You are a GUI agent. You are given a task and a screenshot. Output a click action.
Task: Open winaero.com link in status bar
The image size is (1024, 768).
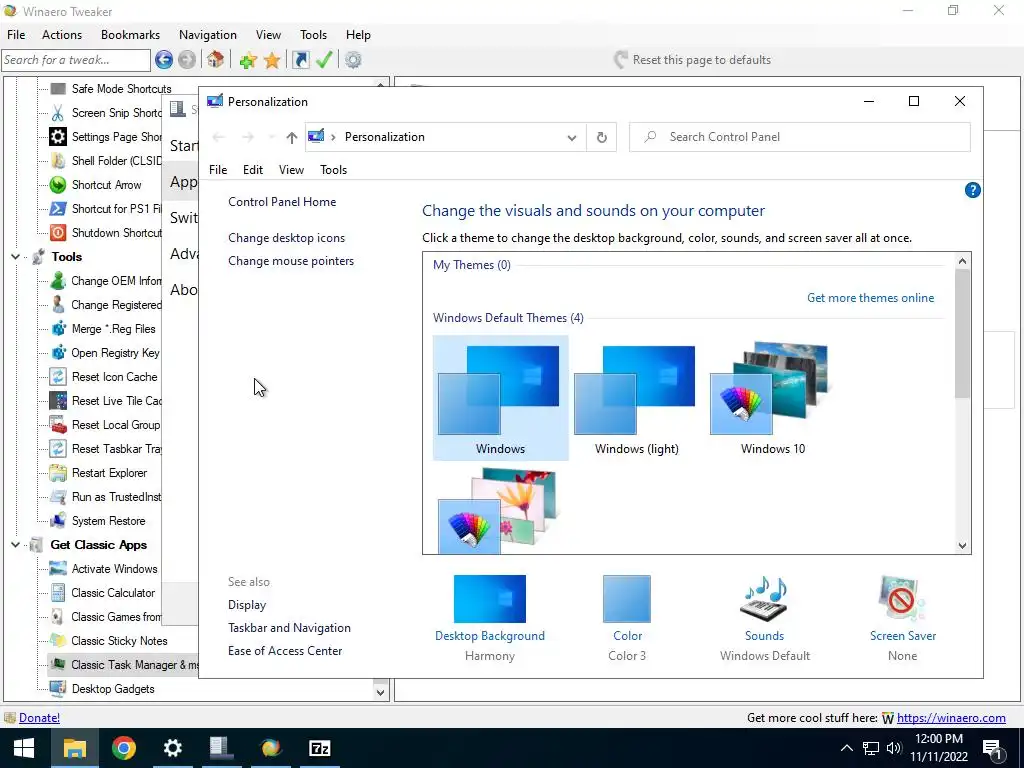(951, 718)
